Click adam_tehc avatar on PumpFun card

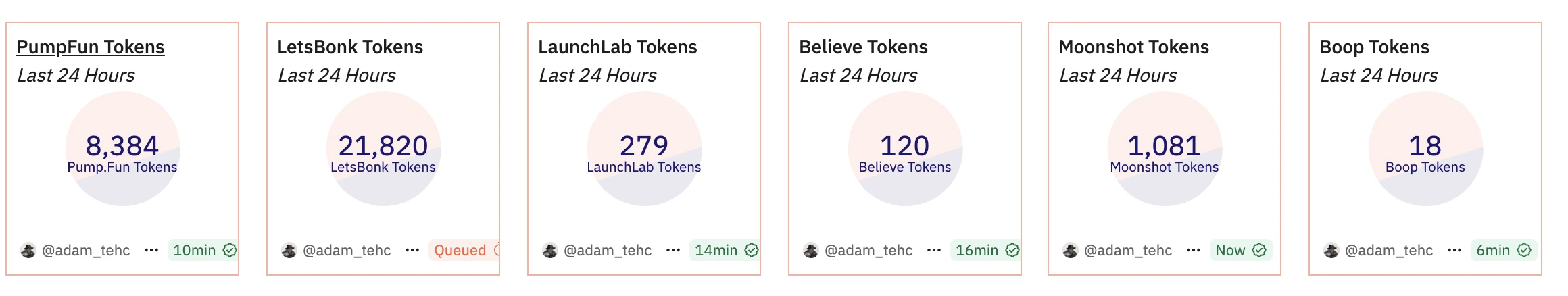[x=28, y=251]
